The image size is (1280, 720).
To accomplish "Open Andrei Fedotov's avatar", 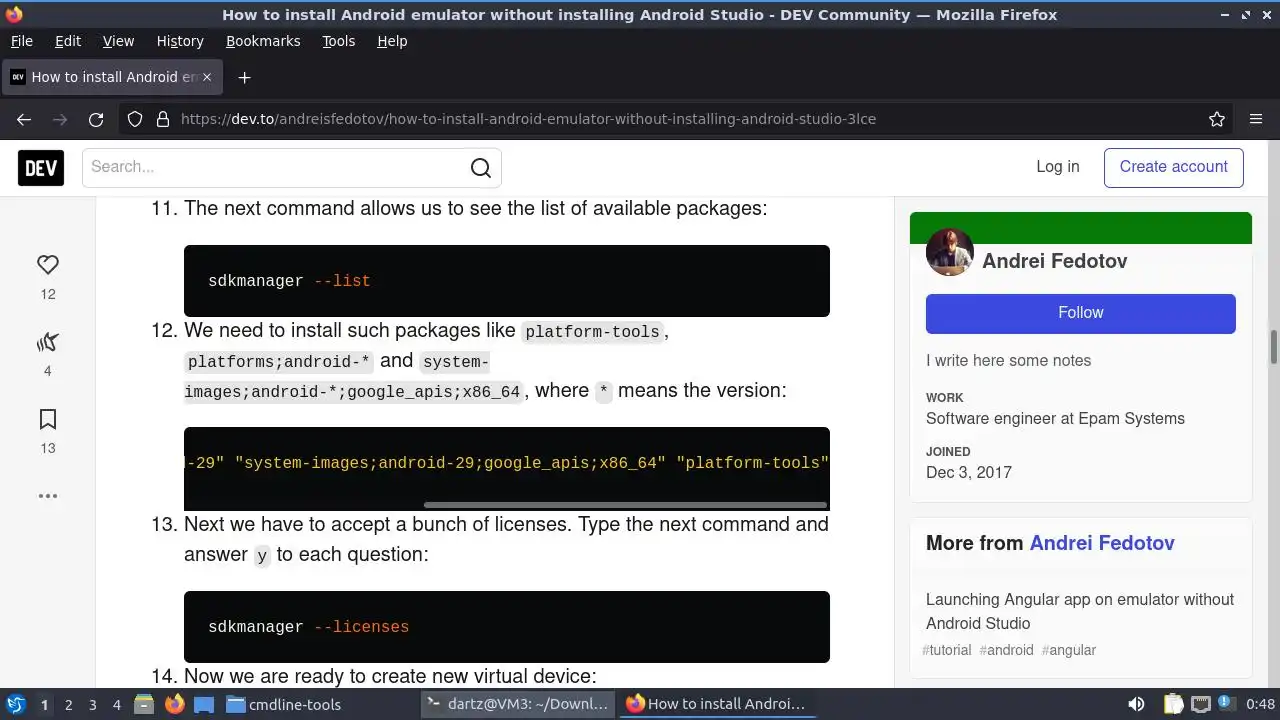I will 950,252.
